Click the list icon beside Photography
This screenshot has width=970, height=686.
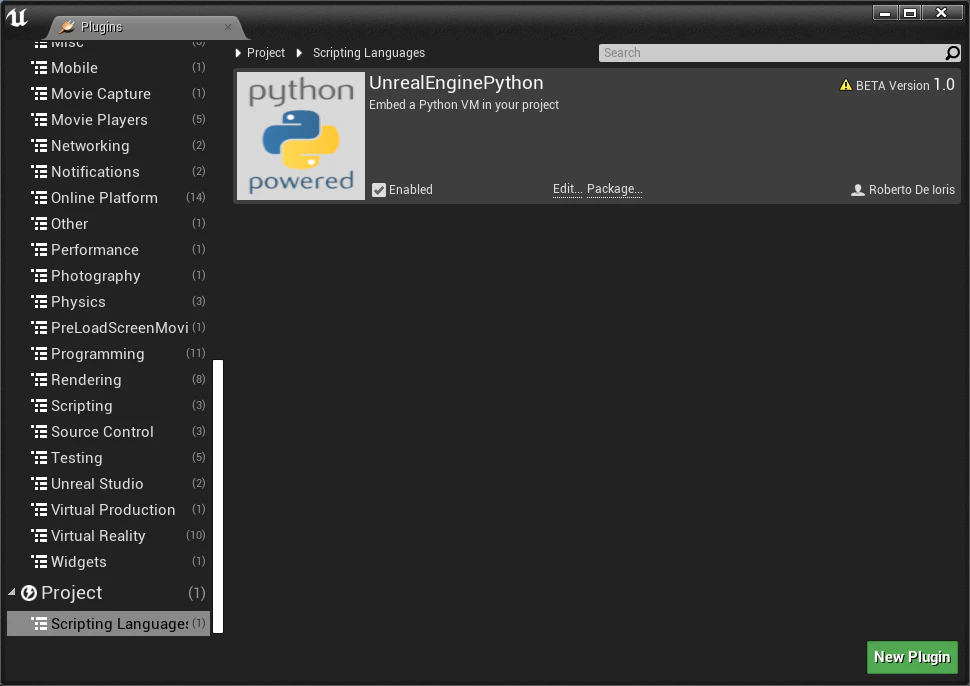click(x=40, y=276)
